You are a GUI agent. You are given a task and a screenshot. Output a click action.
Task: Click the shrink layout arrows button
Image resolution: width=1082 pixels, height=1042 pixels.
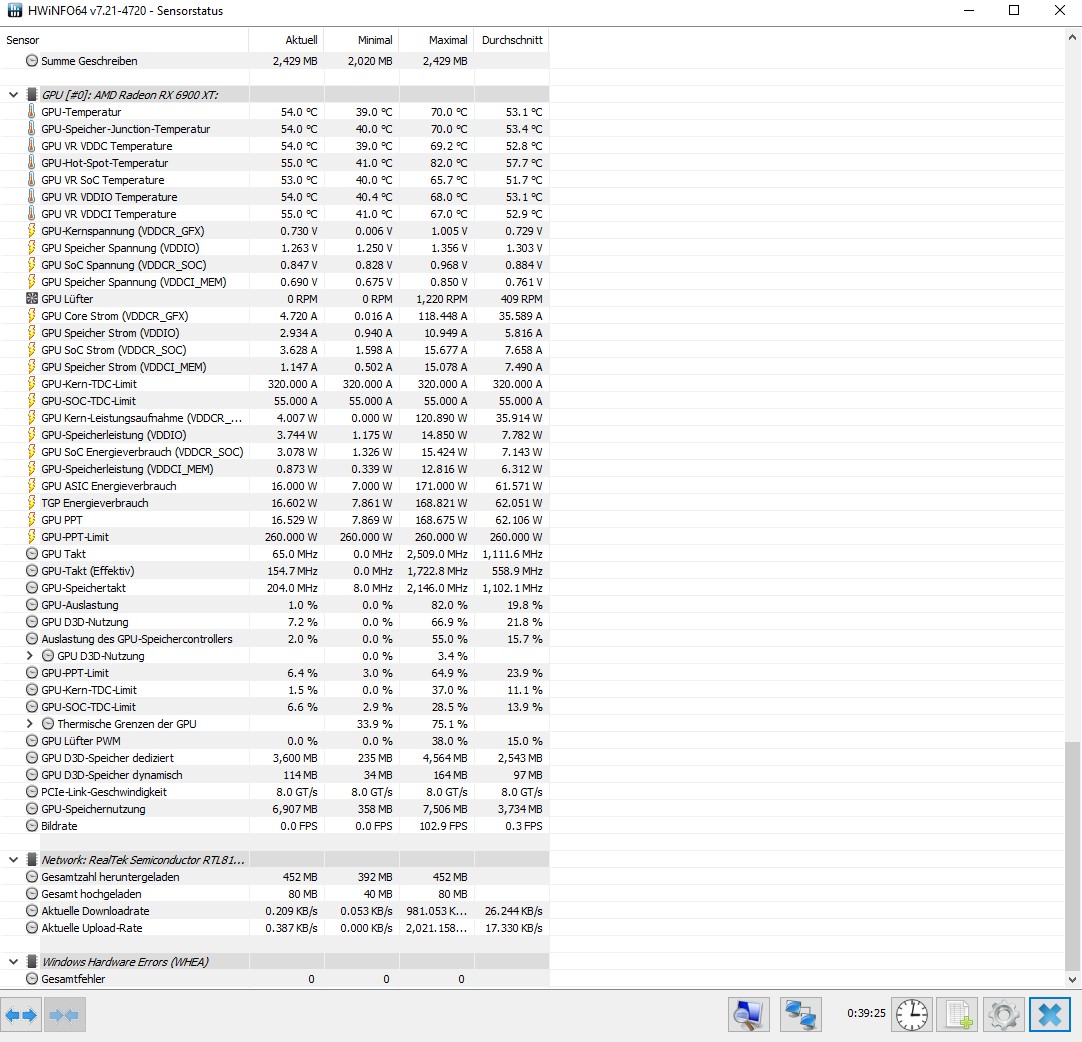(x=64, y=1014)
